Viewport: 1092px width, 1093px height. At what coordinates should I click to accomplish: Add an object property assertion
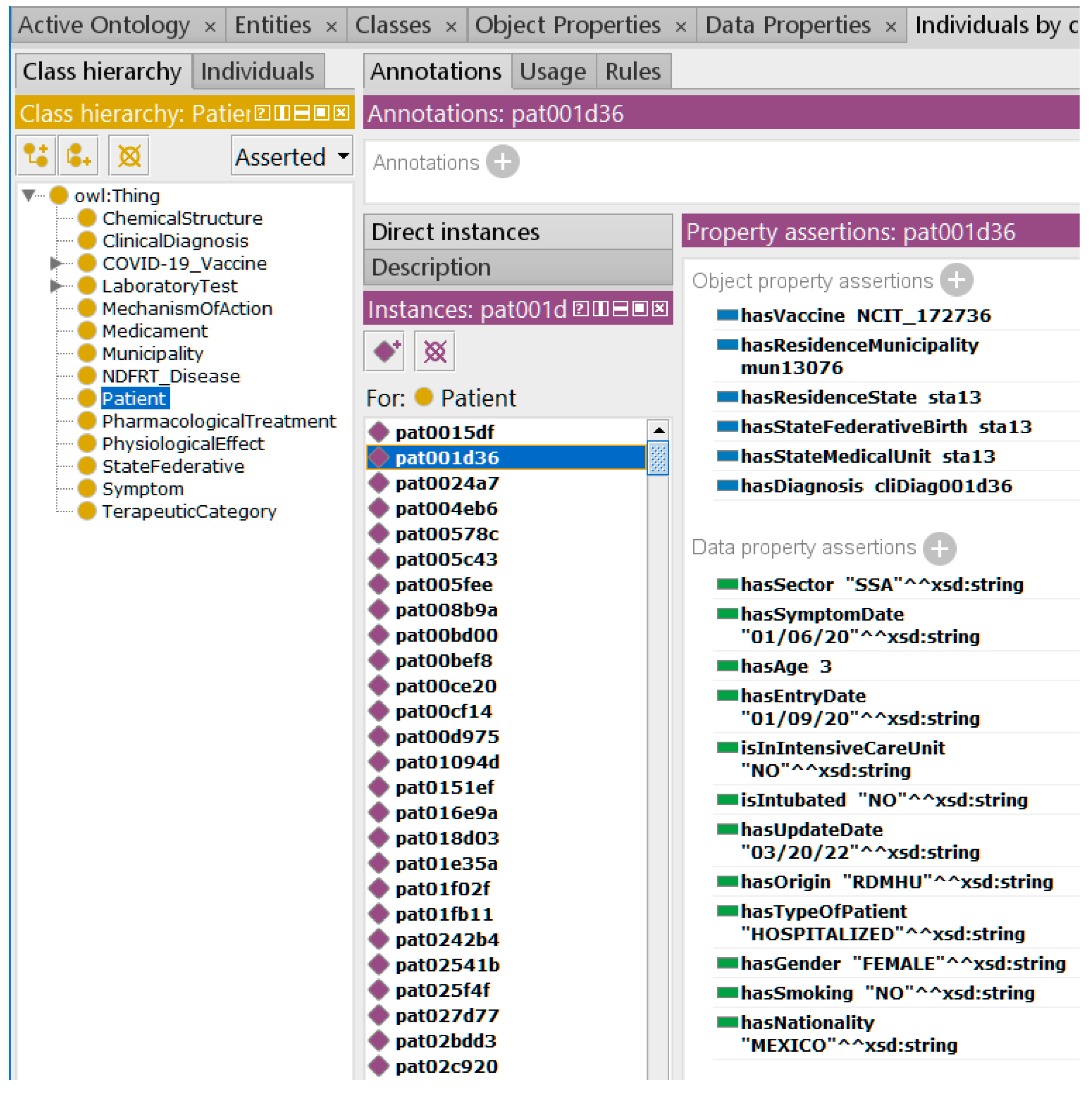956,280
